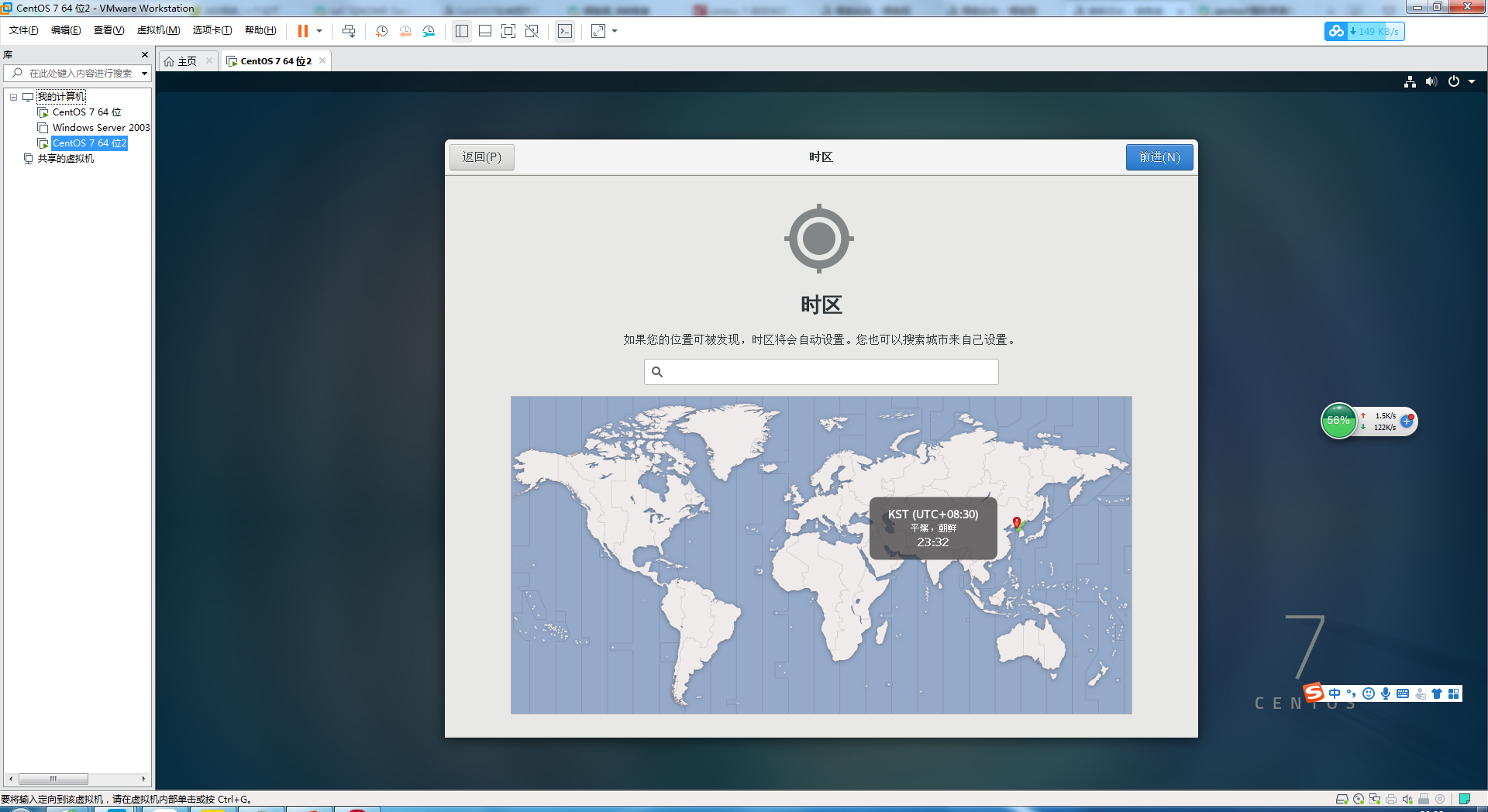This screenshot has width=1488, height=812.
Task: Enter full screen mode
Action: [x=508, y=31]
